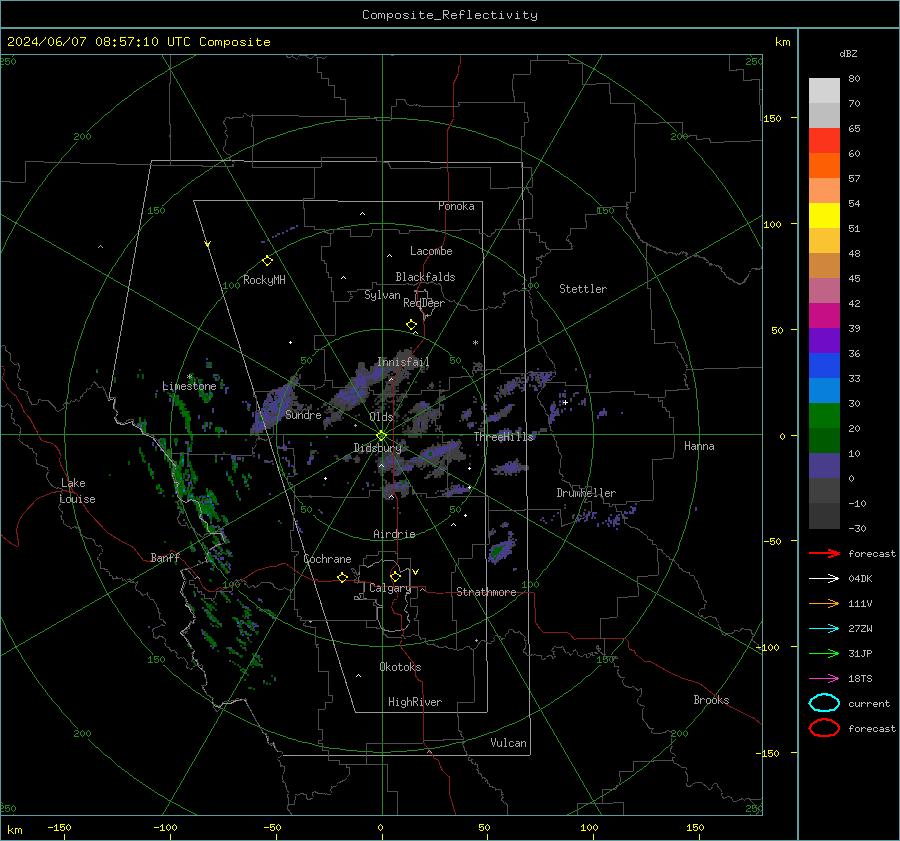Click the red 65-60 dBZ swatch
Viewport: 900px width, 841px height.
coord(824,141)
